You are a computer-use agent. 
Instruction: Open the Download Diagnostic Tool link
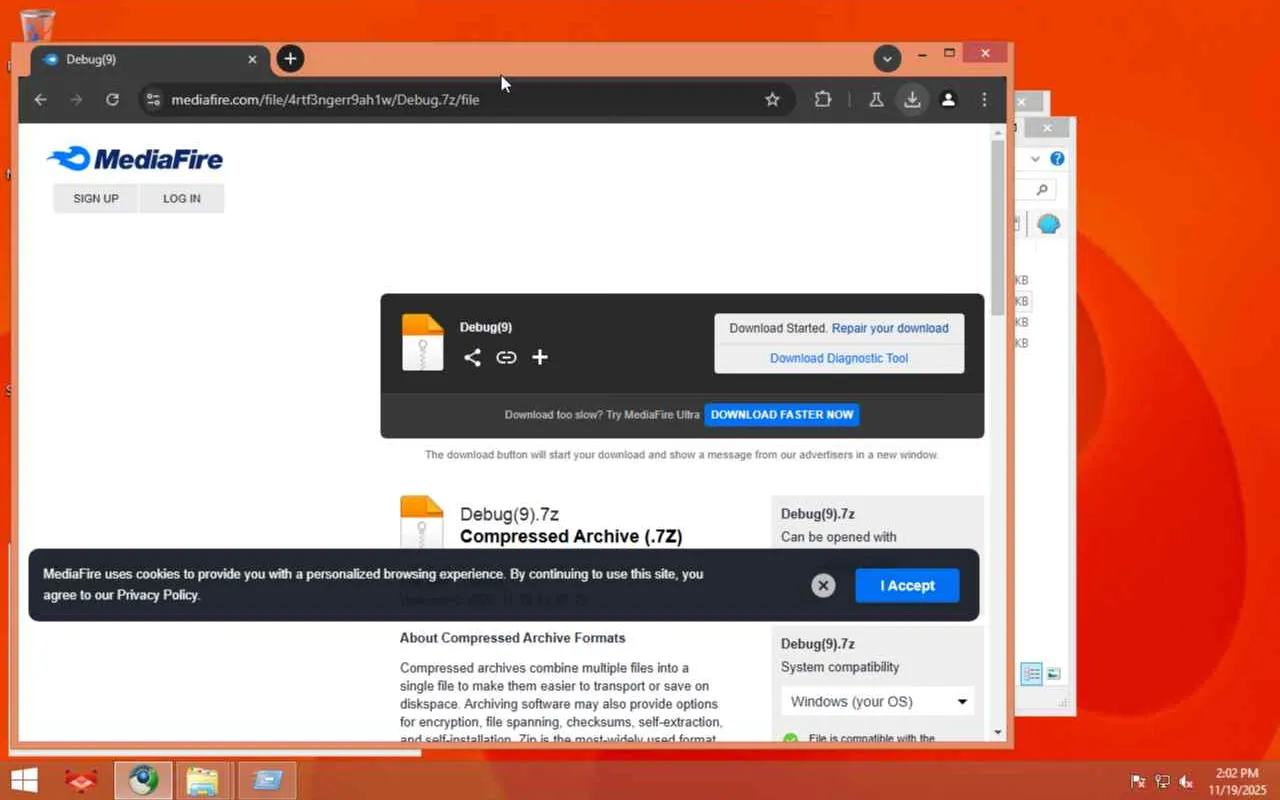839,358
